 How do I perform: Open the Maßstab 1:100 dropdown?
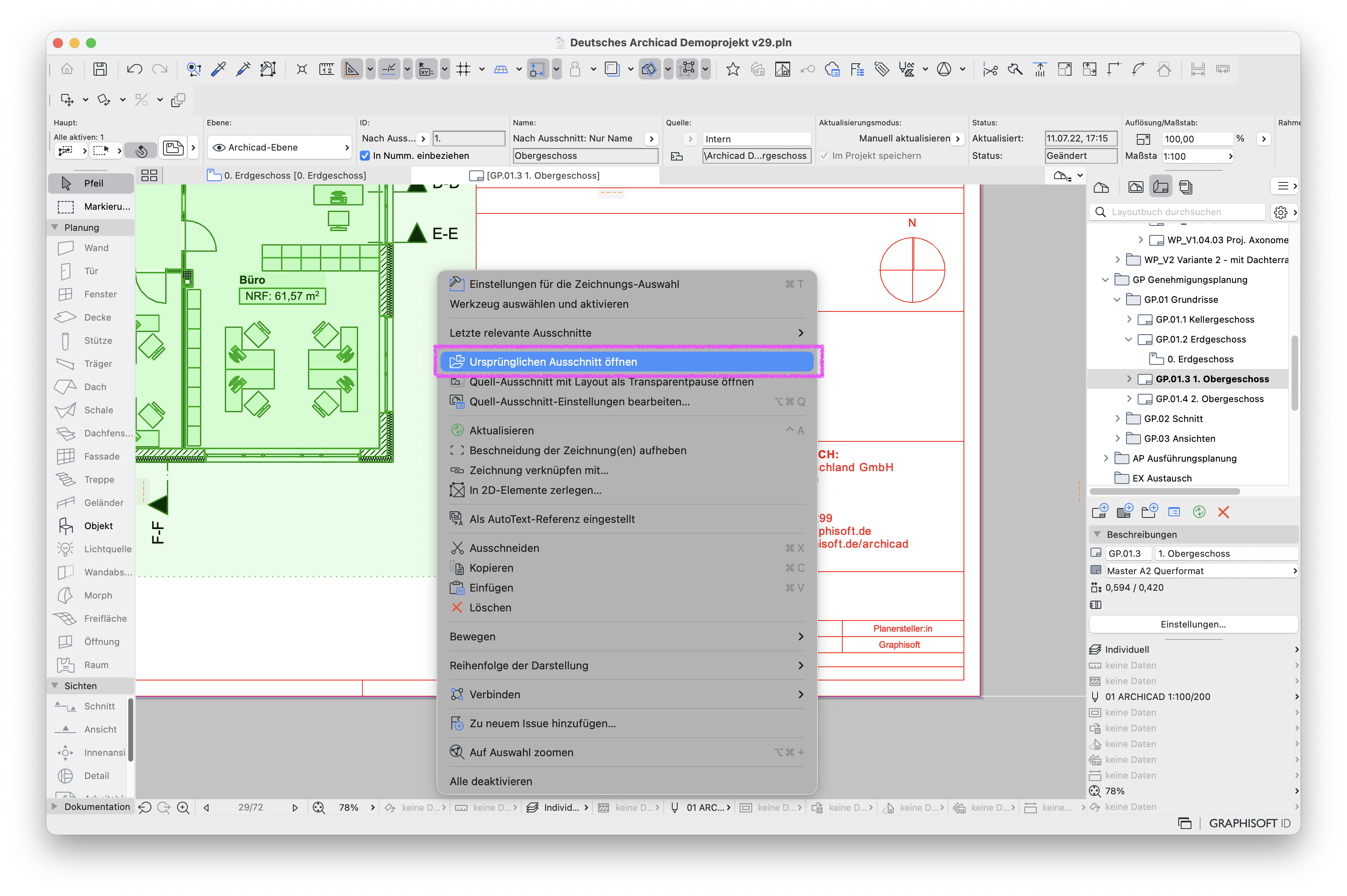point(1197,156)
